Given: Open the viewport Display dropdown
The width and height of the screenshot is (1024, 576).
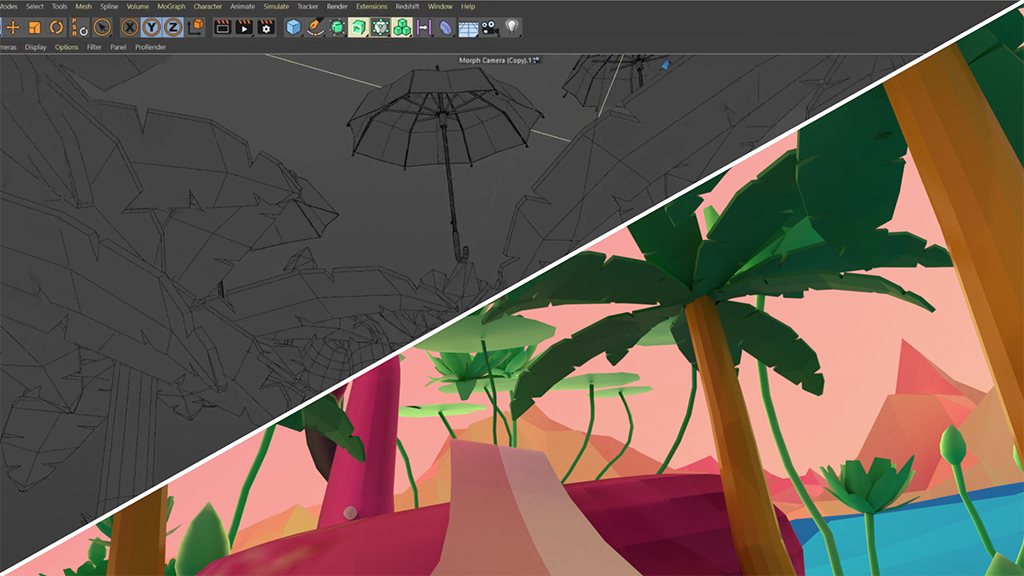Looking at the screenshot, I should (x=36, y=47).
